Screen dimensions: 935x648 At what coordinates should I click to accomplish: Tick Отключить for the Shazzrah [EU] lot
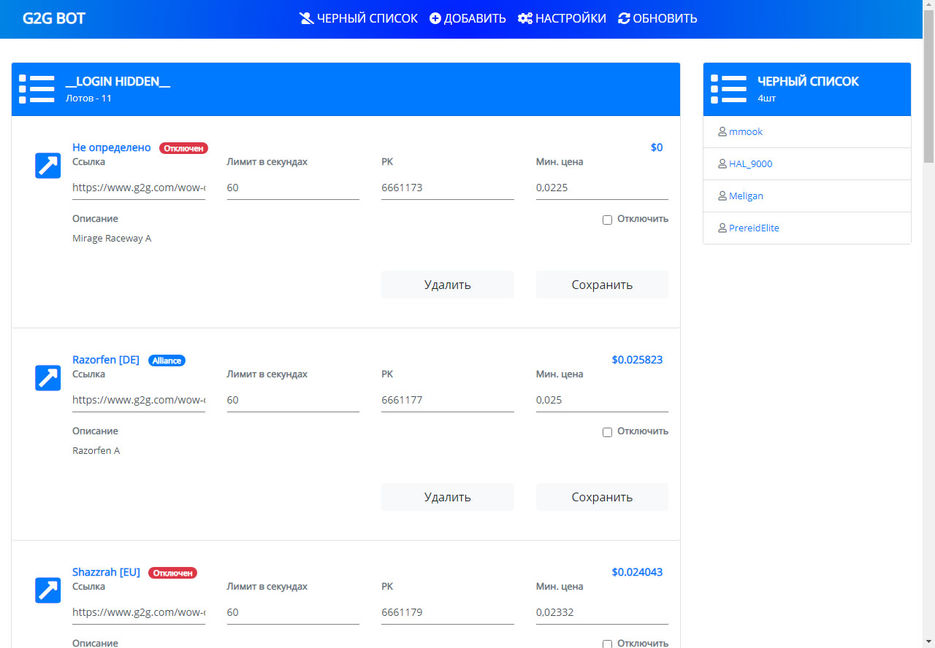coord(607,644)
